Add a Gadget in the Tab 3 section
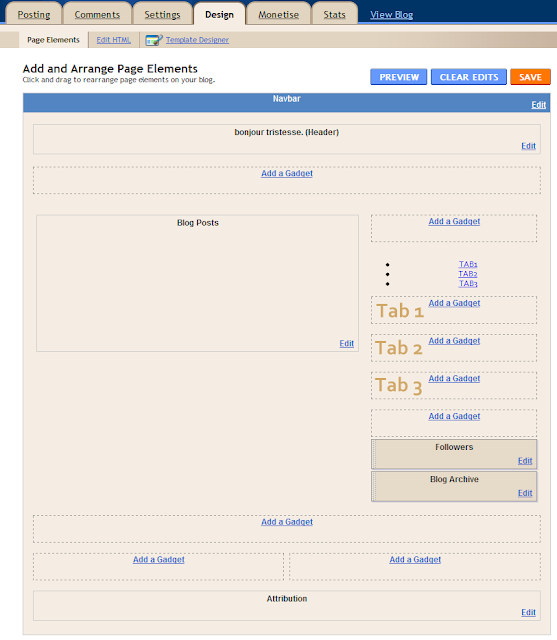Image resolution: width=557 pixels, height=640 pixels. coord(454,378)
